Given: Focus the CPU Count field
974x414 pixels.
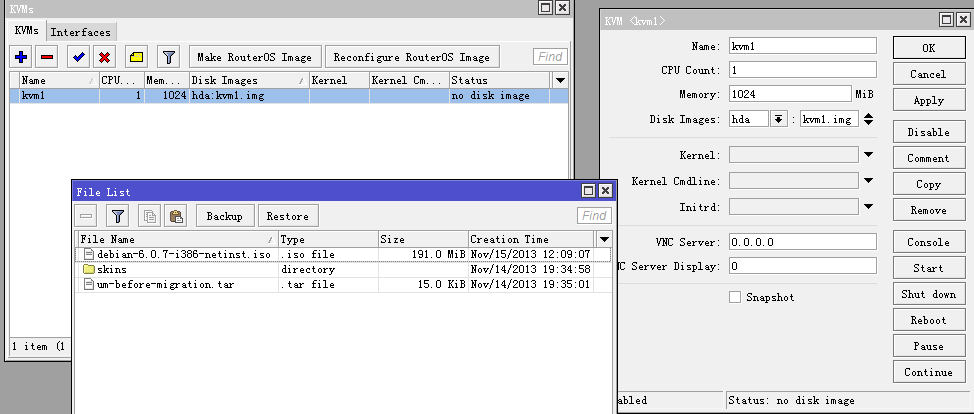Looking at the screenshot, I should (x=803, y=70).
